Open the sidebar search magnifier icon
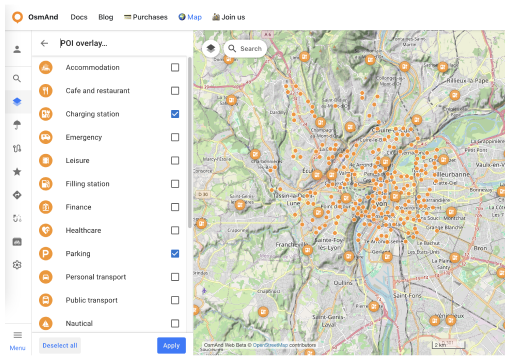This screenshot has width=510, height=360. coord(17,78)
